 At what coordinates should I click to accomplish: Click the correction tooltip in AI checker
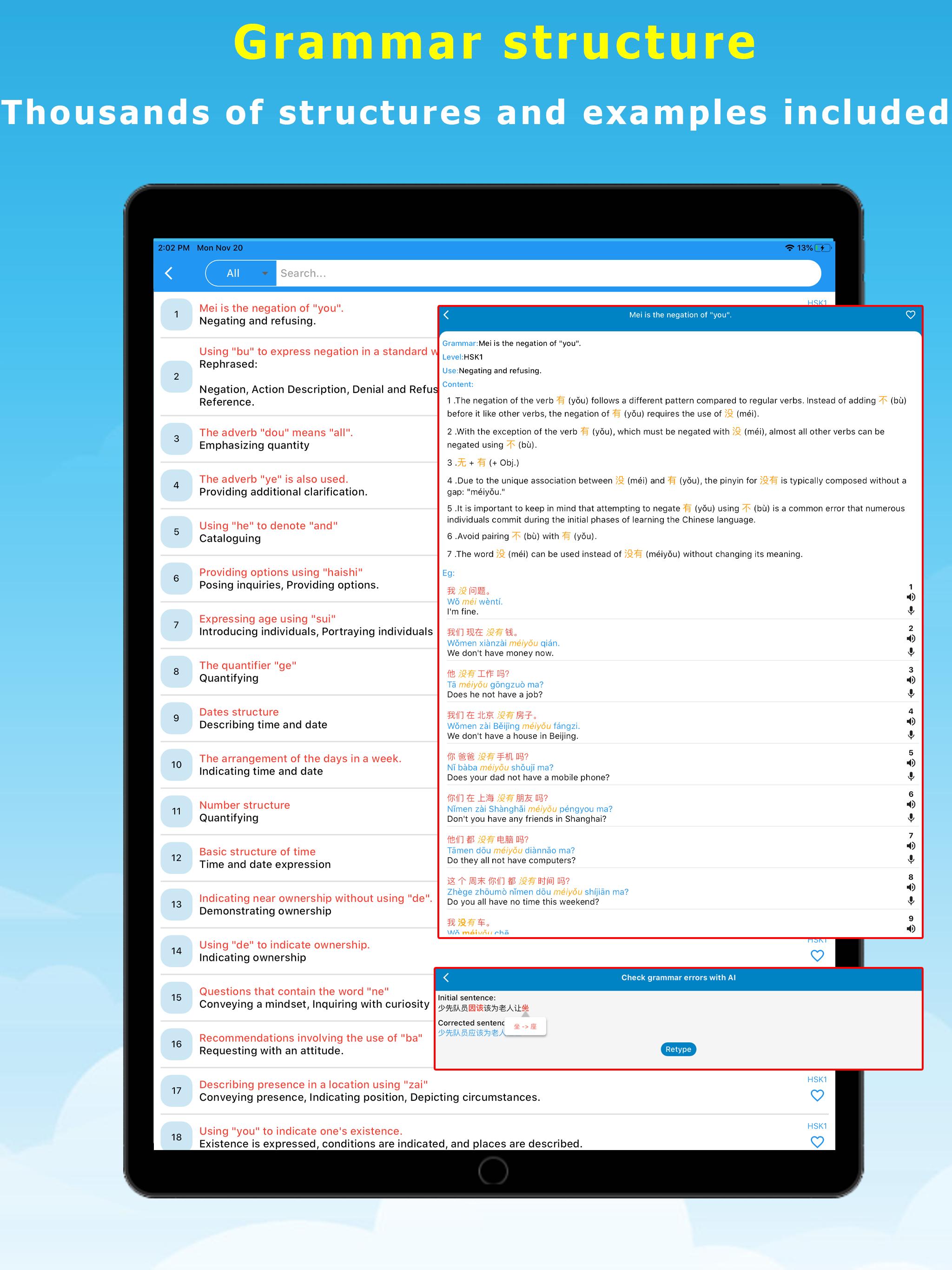525,1026
